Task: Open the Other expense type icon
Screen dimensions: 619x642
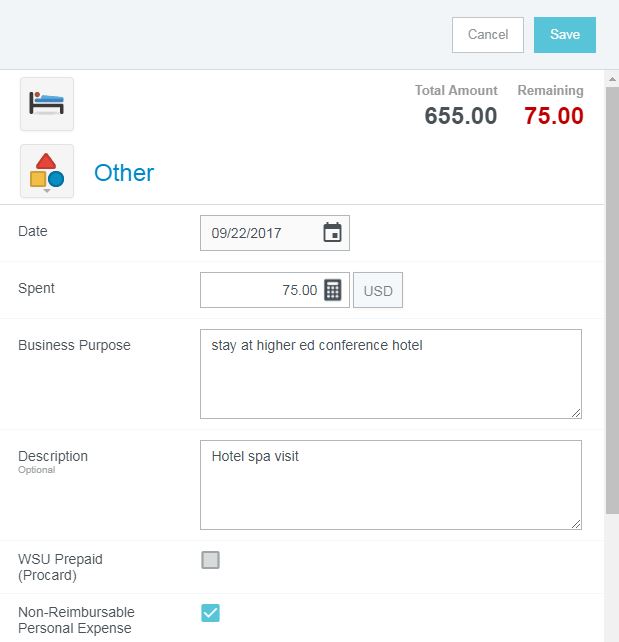Action: [47, 169]
